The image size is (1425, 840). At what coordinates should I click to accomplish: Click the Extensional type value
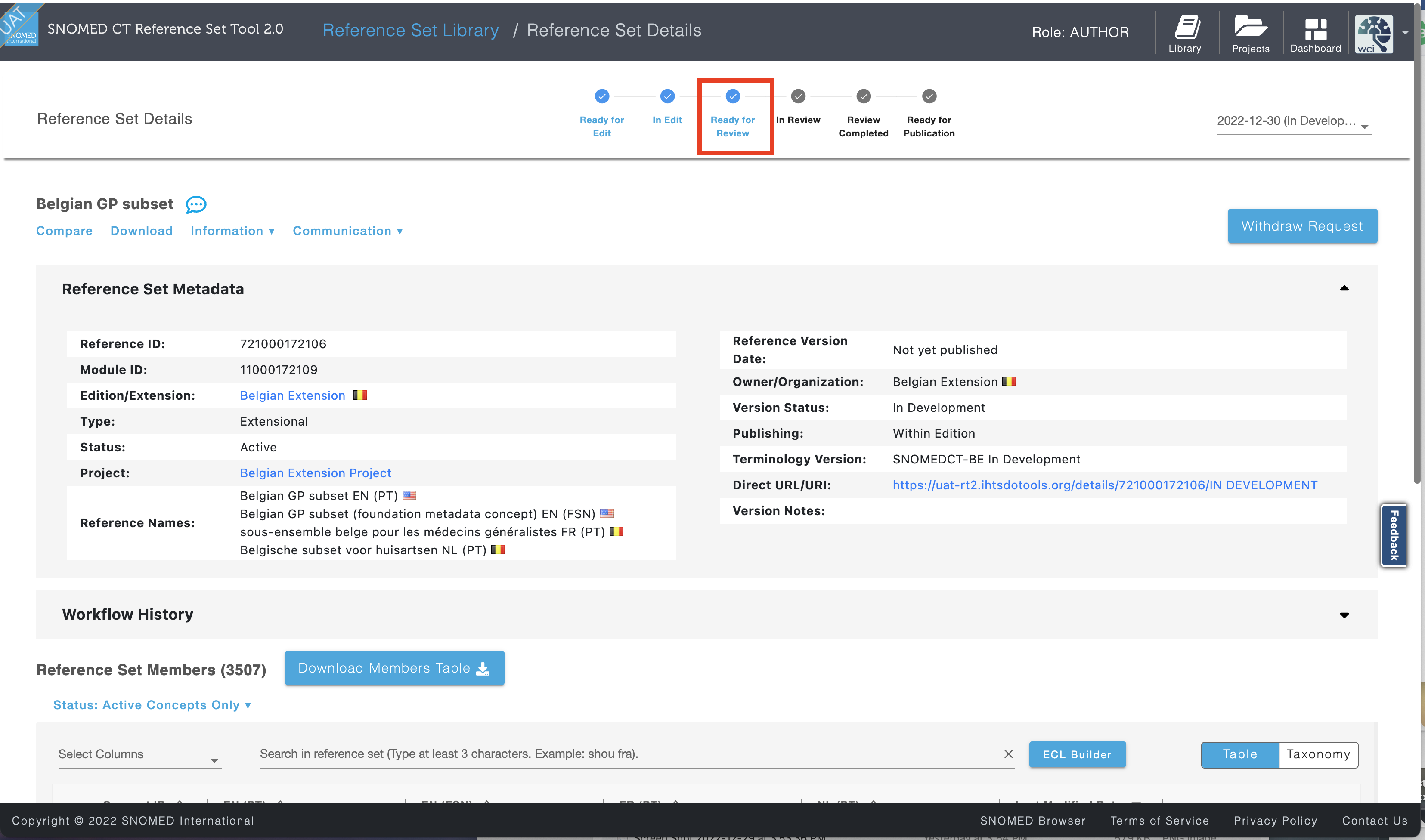click(x=274, y=422)
